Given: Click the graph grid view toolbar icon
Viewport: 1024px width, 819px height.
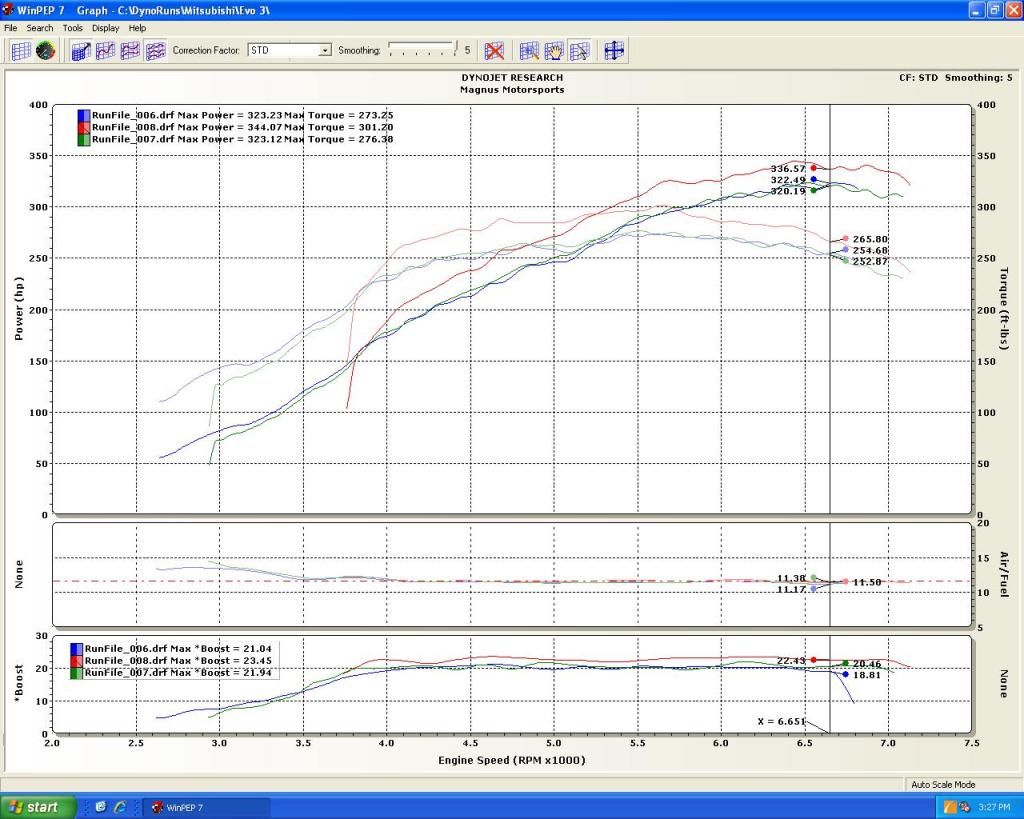Looking at the screenshot, I should (21, 50).
